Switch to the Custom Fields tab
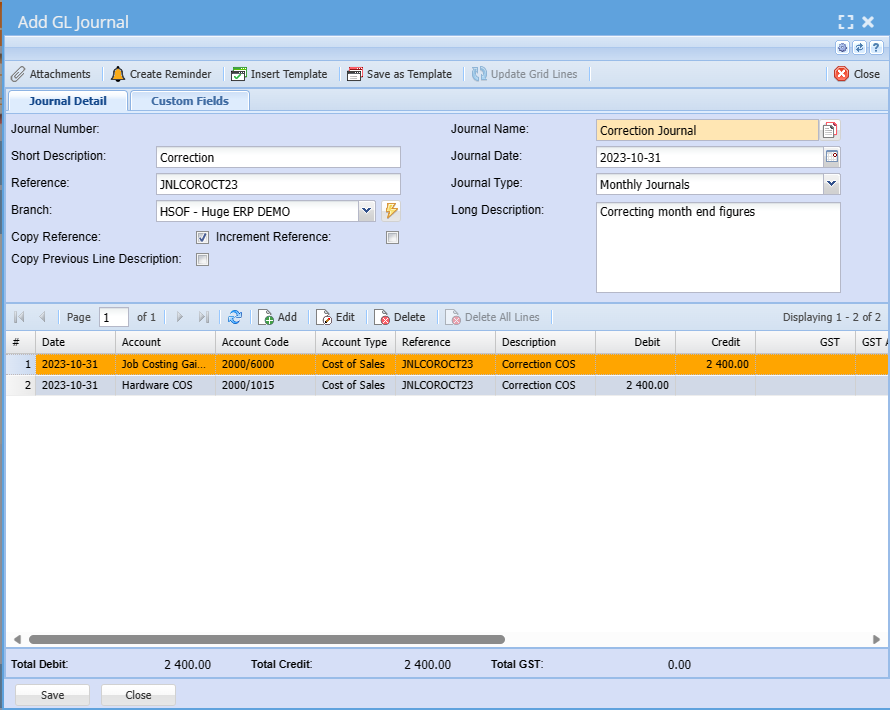This screenshot has height=710, width=890. point(190,101)
